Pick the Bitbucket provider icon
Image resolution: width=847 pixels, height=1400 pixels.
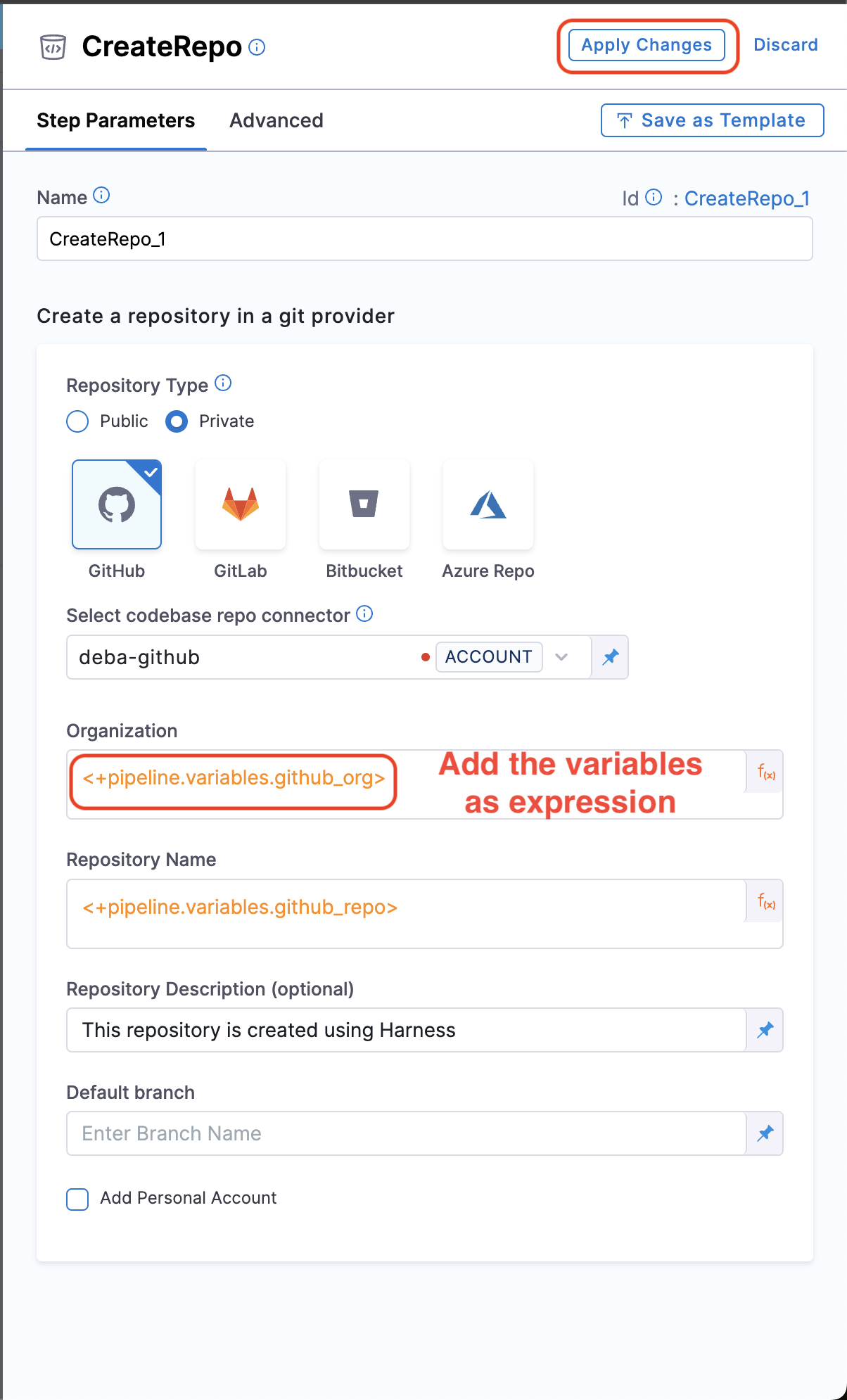coord(364,504)
